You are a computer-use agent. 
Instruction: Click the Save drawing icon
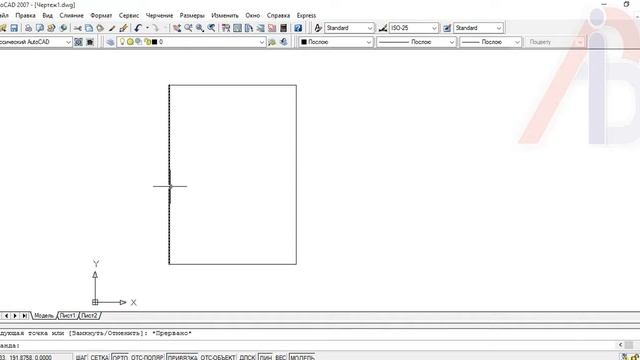tap(14, 28)
